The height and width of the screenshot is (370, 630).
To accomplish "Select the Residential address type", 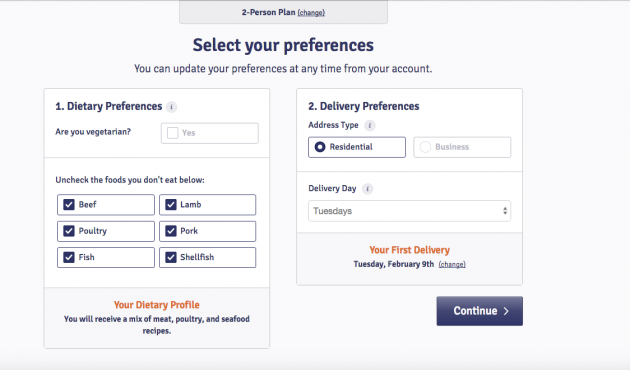I will pyautogui.click(x=357, y=147).
